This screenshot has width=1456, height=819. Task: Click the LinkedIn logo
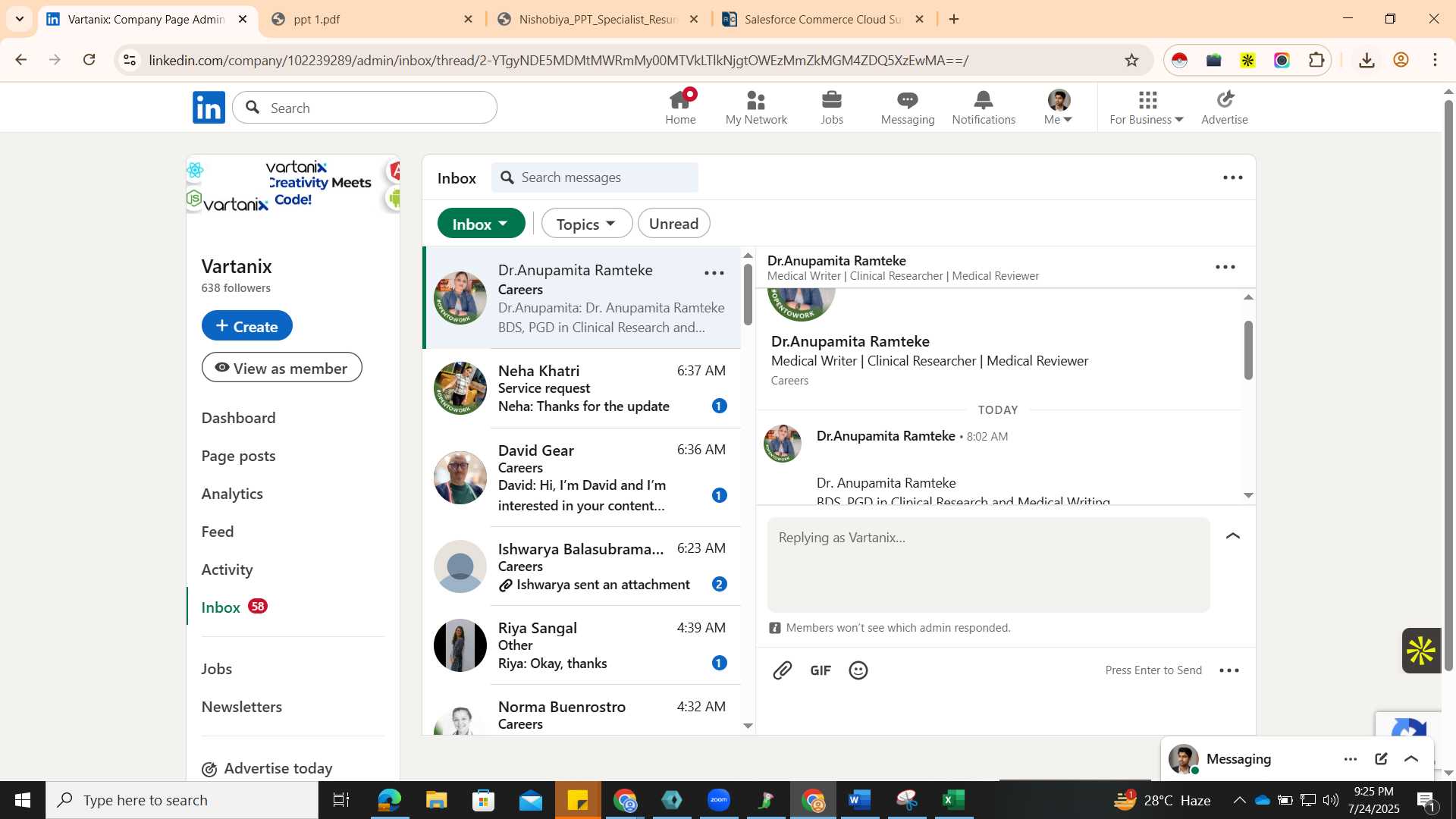point(209,107)
